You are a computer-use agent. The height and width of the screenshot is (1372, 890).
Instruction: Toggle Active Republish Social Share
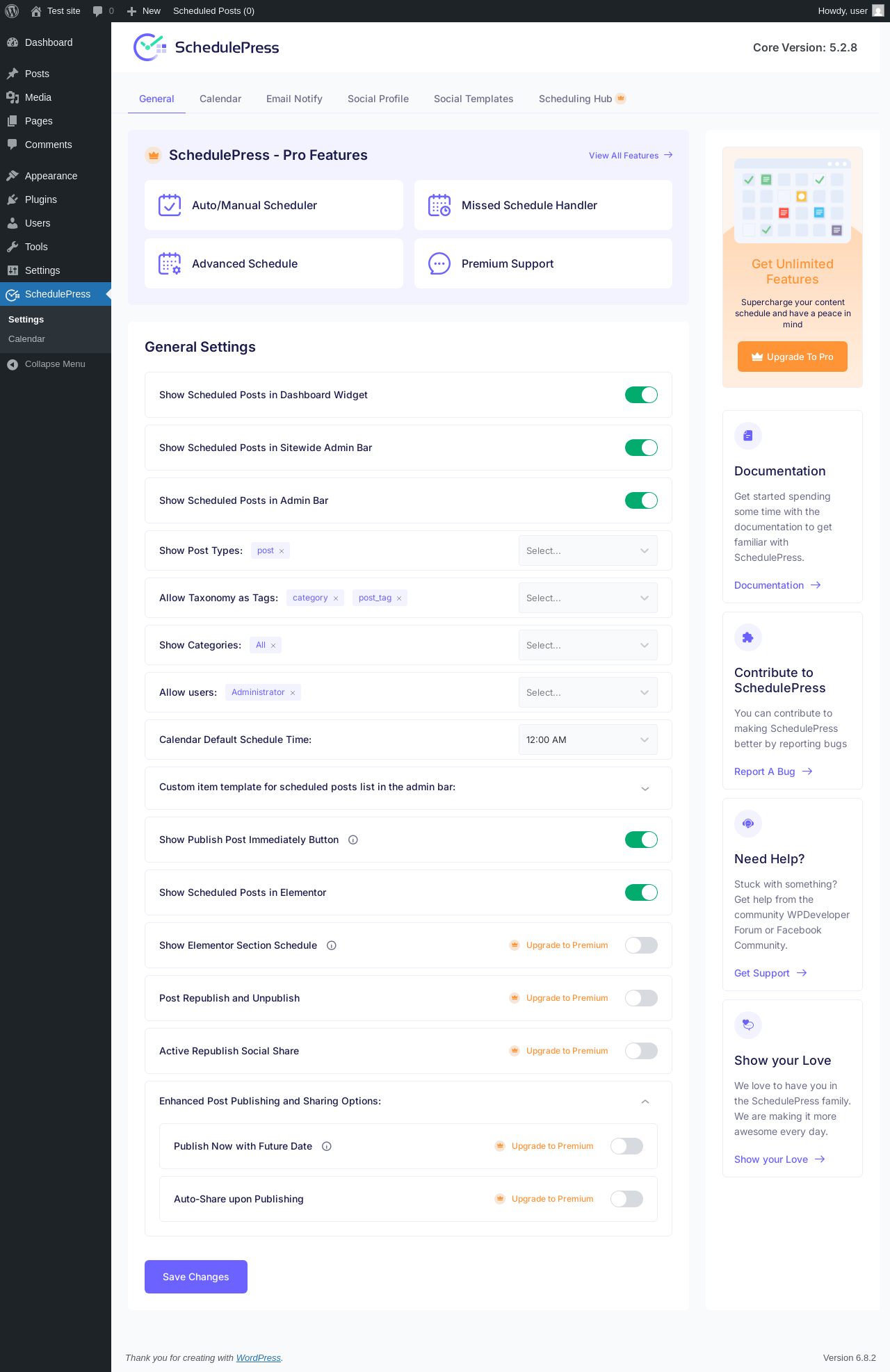click(641, 1051)
